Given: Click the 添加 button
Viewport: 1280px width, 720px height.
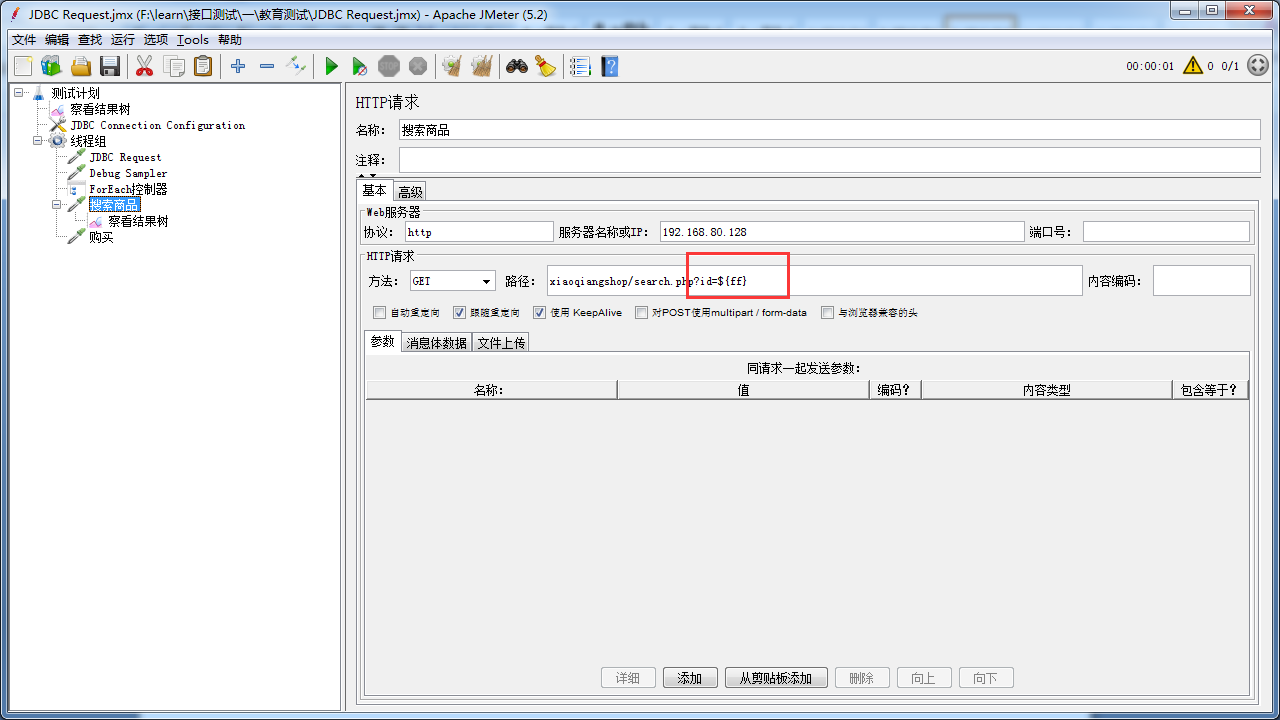Looking at the screenshot, I should (690, 678).
